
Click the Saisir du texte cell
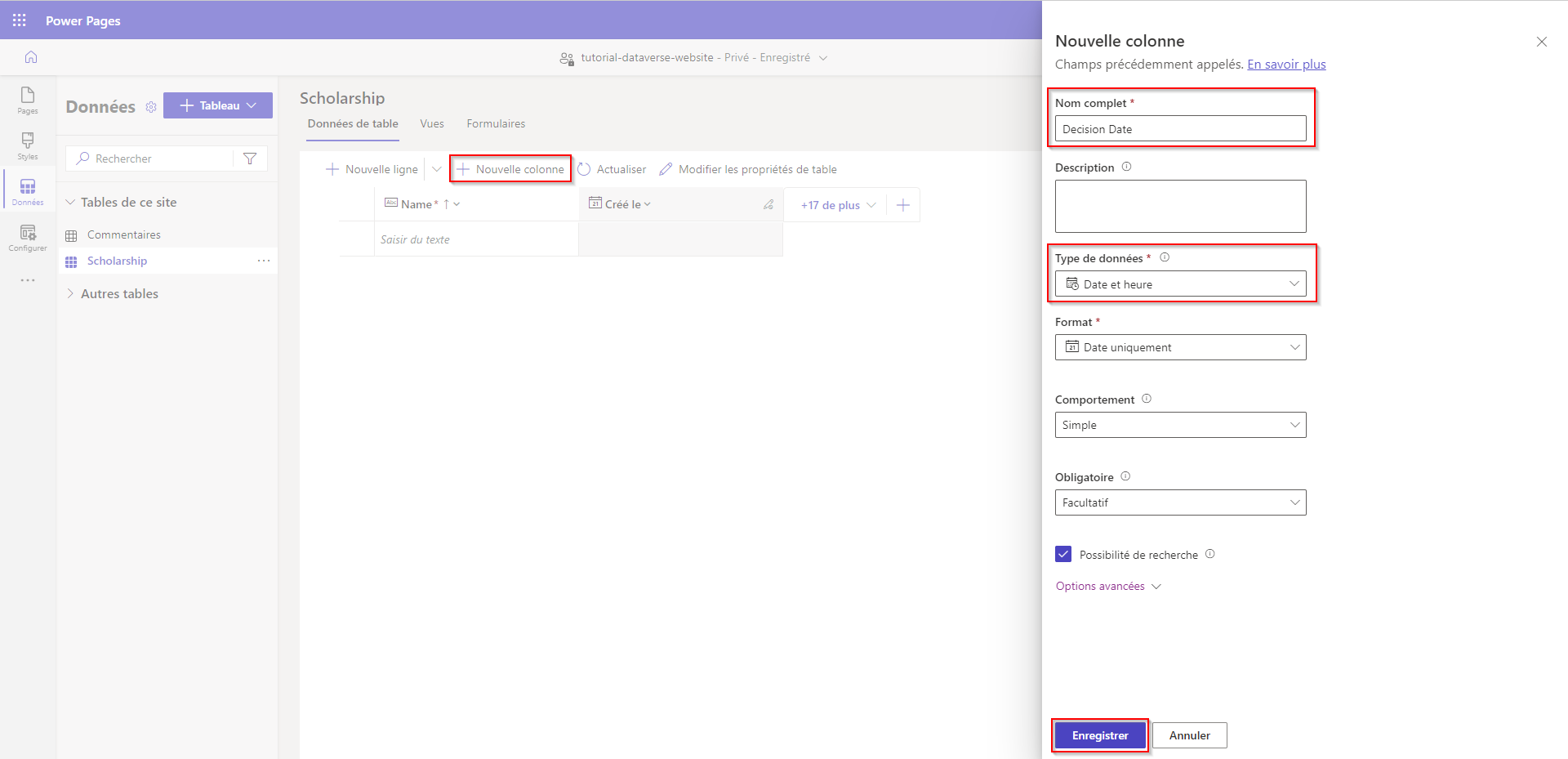tap(476, 239)
